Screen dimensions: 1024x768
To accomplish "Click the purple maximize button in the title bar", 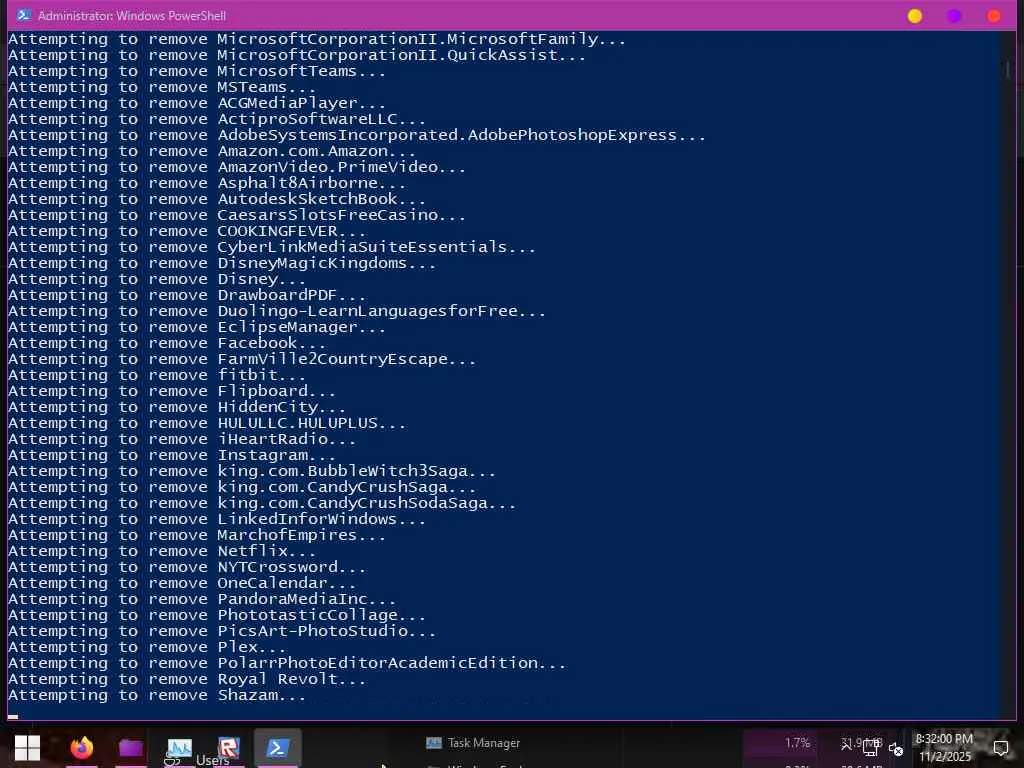I will tap(954, 16).
